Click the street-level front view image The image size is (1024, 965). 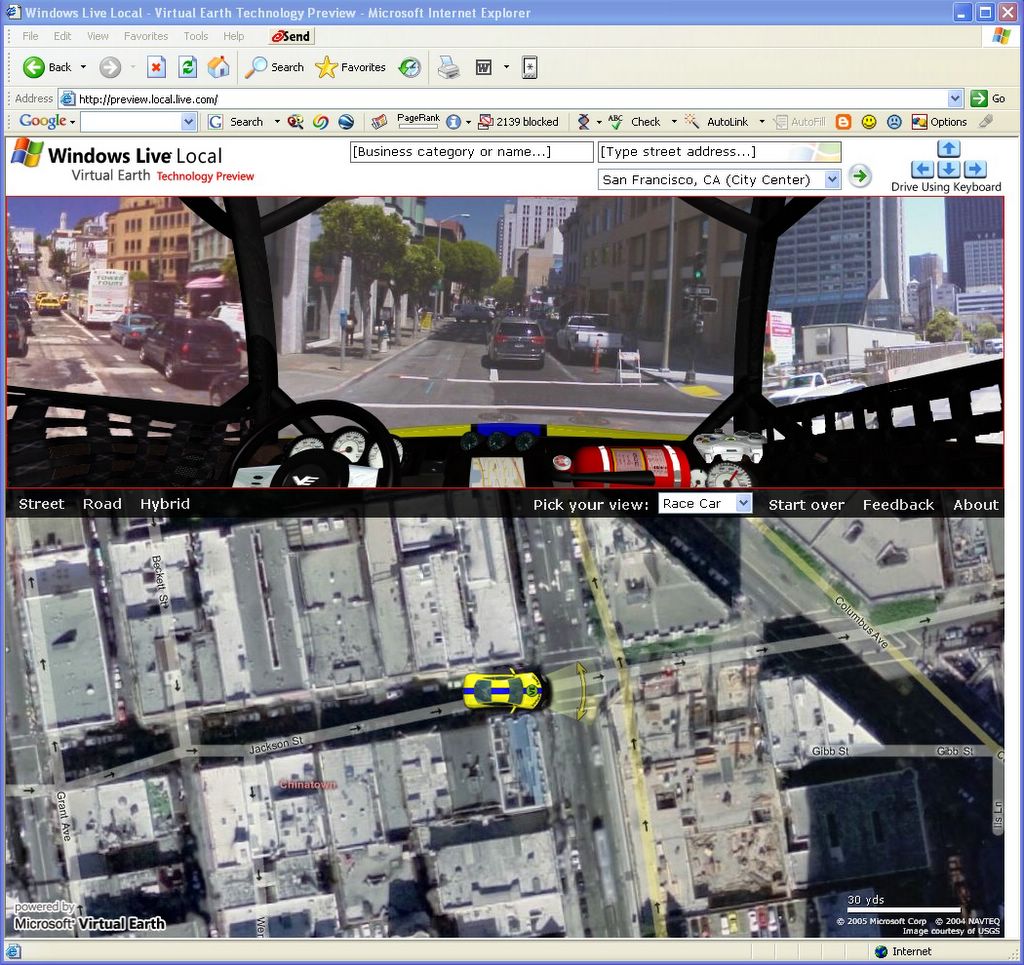click(x=505, y=342)
